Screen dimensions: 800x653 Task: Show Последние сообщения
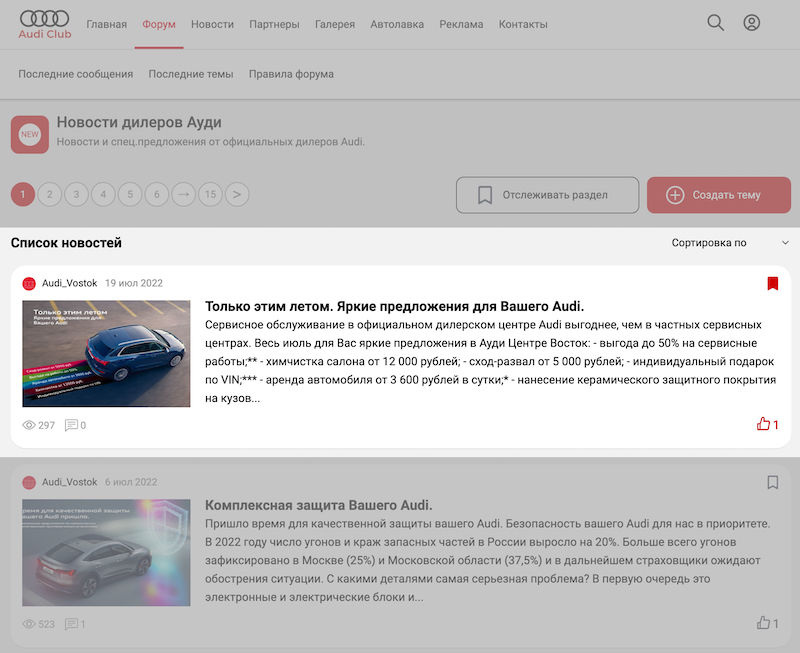click(76, 74)
